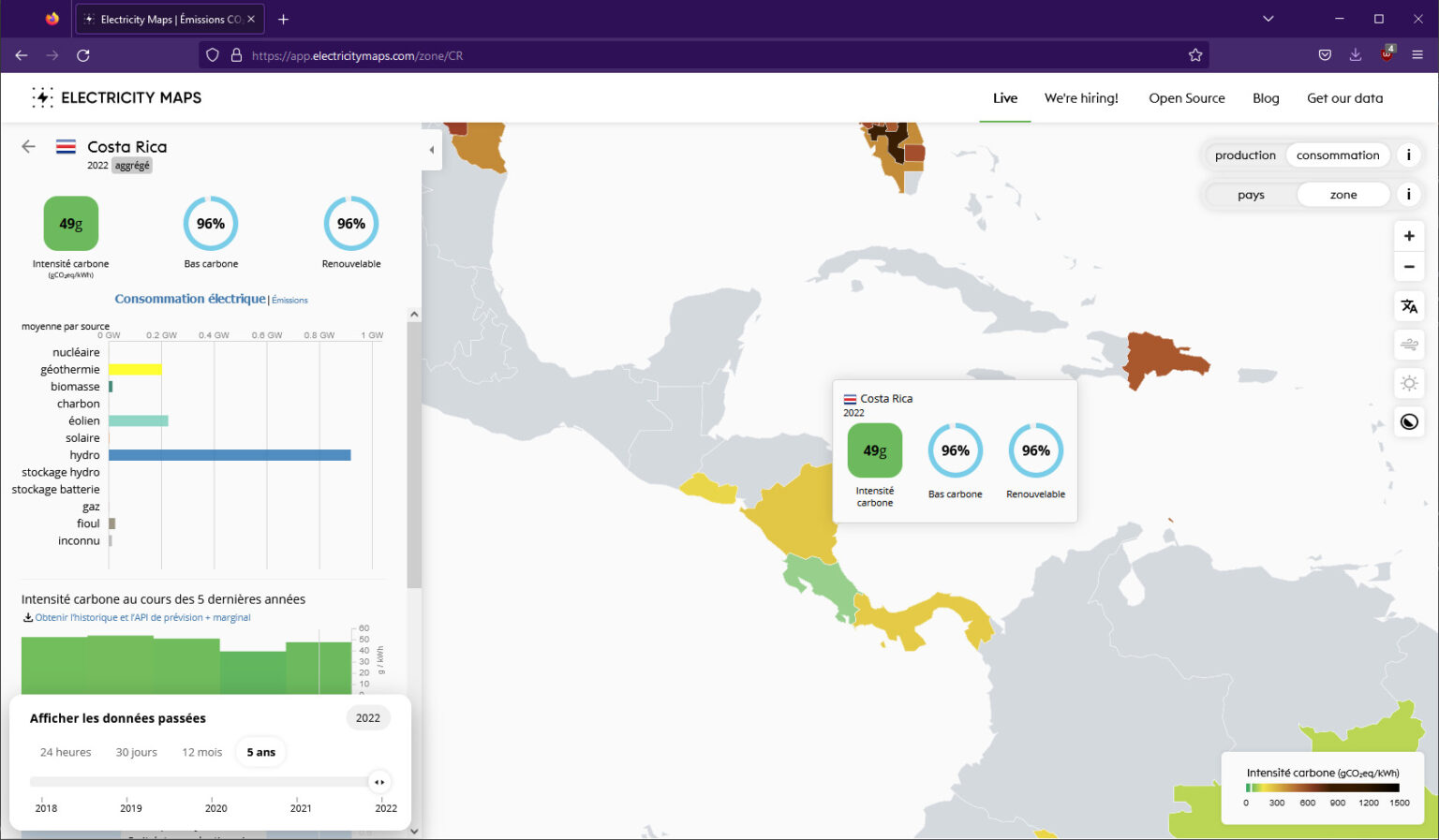Toggle the wind layer icon
Screen dimensions: 1439x840
click(1409, 346)
